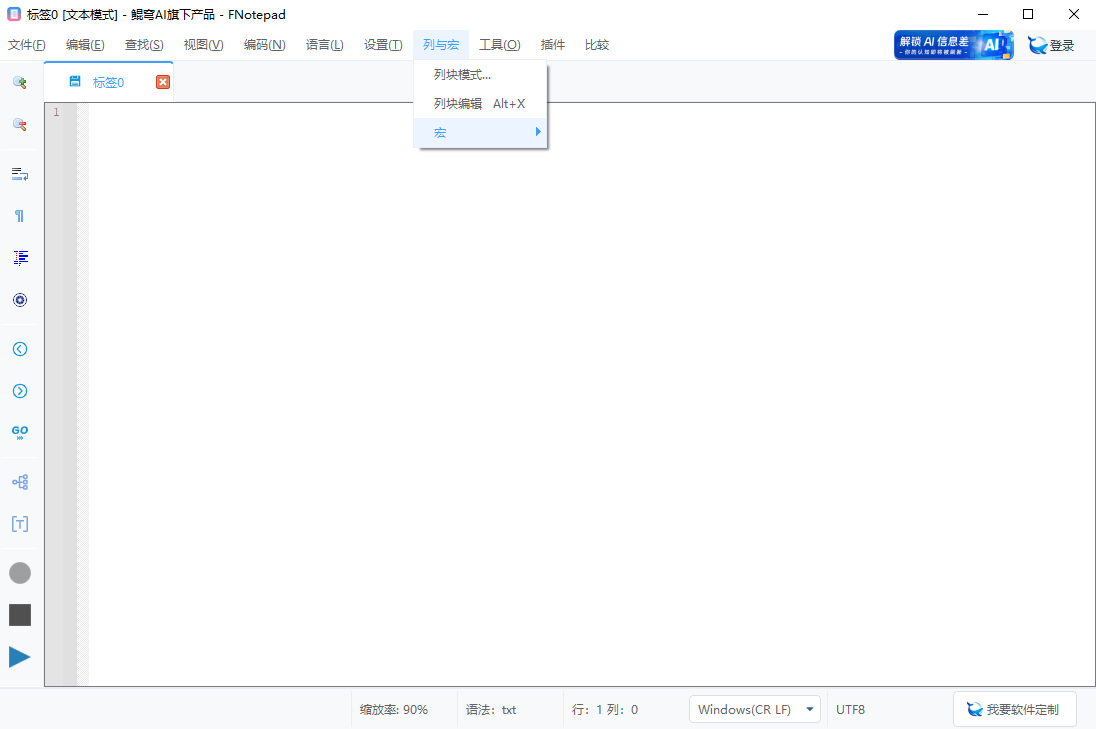
Task: Click the 登录 login button
Action: [x=1058, y=44]
